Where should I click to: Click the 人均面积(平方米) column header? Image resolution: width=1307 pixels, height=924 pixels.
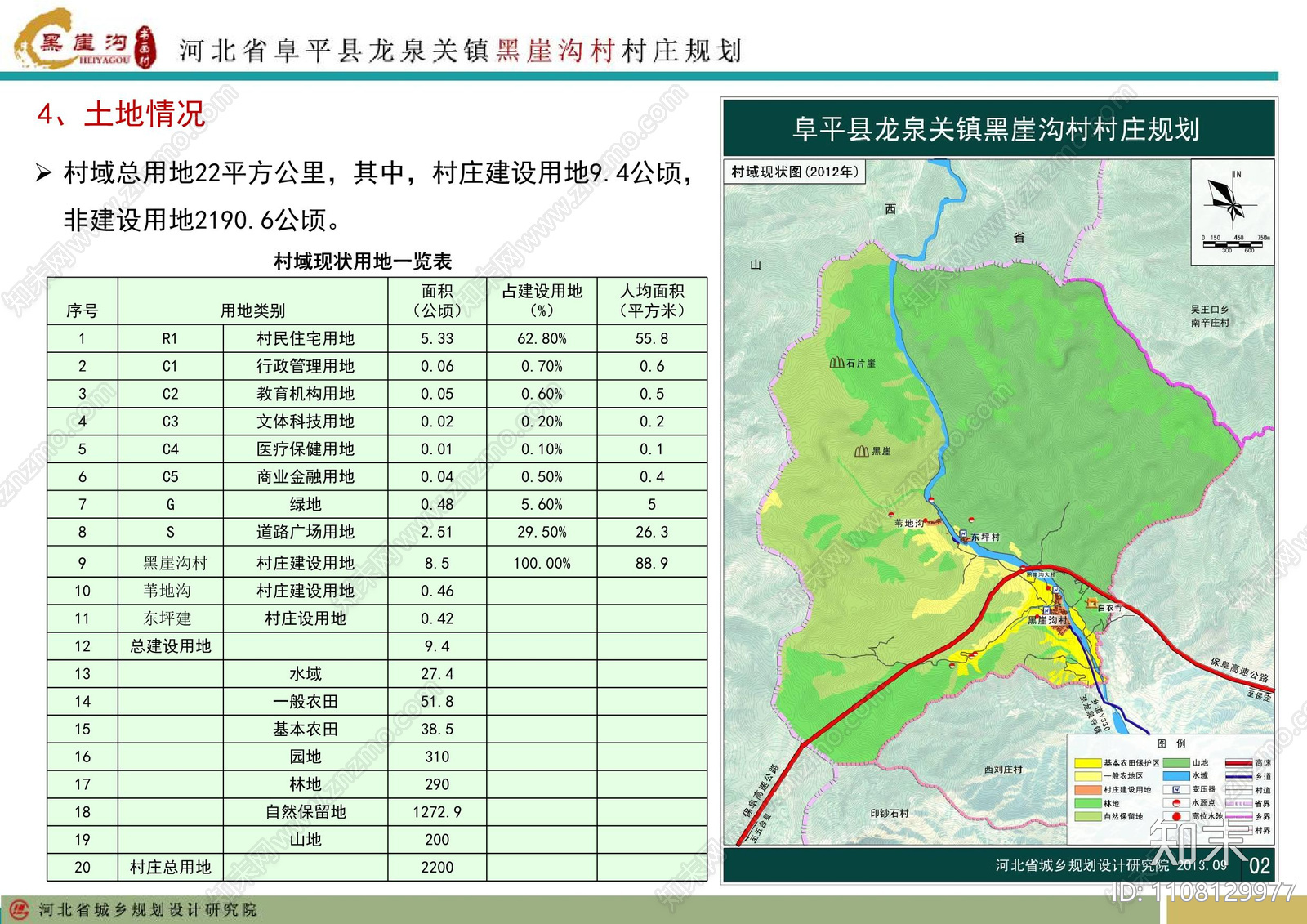click(652, 301)
